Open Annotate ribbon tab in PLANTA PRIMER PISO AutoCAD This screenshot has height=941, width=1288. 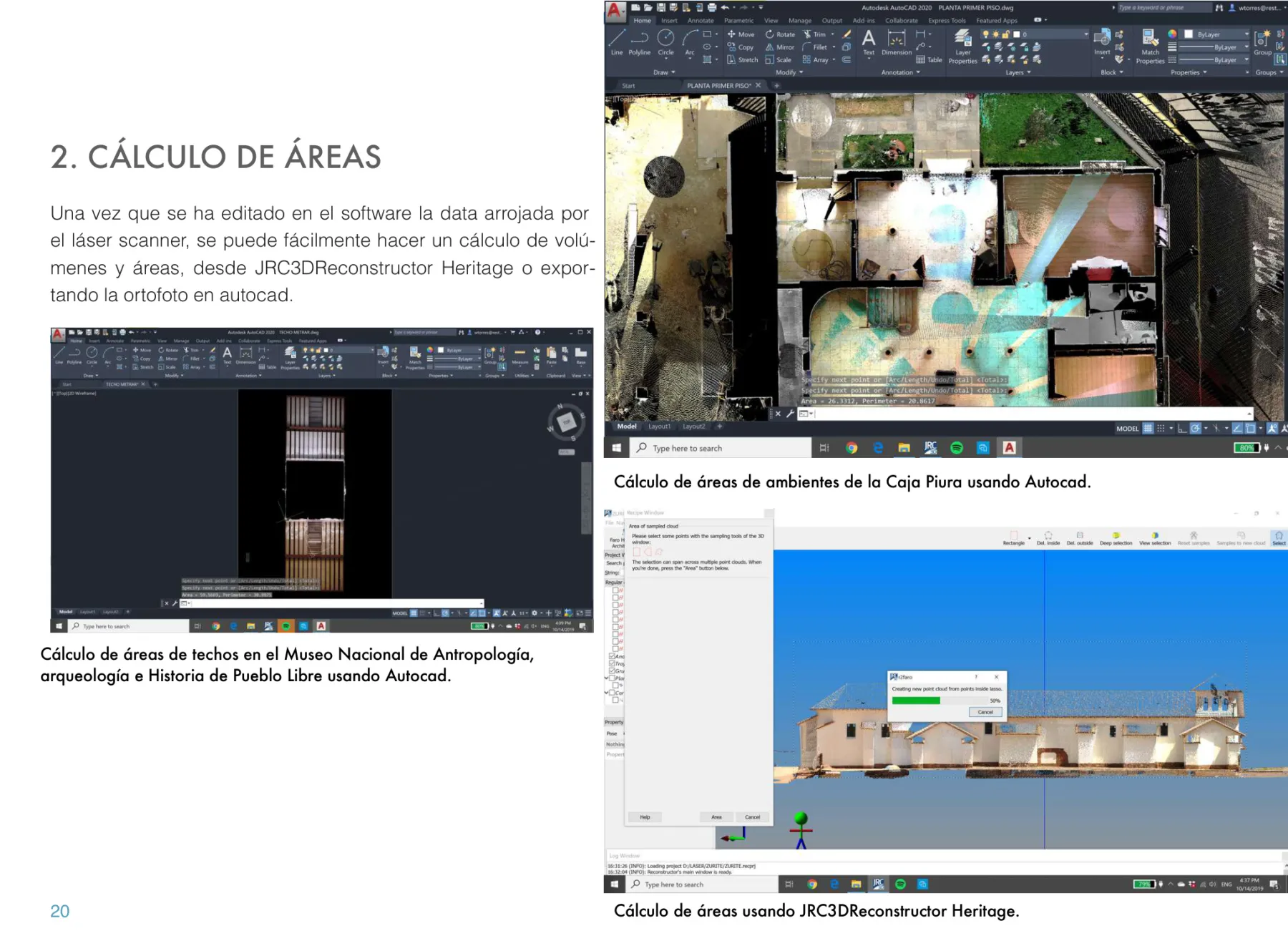click(701, 21)
